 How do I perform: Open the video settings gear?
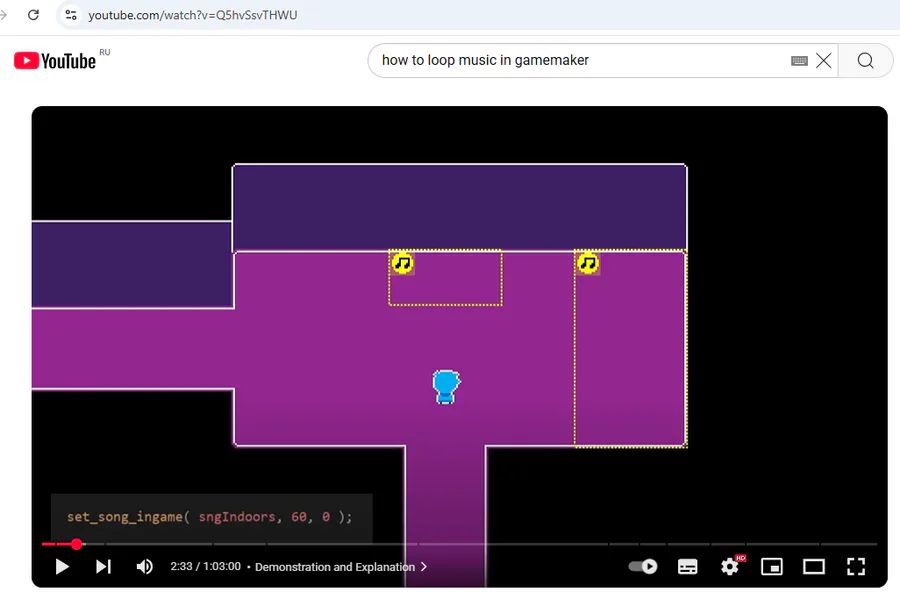730,567
